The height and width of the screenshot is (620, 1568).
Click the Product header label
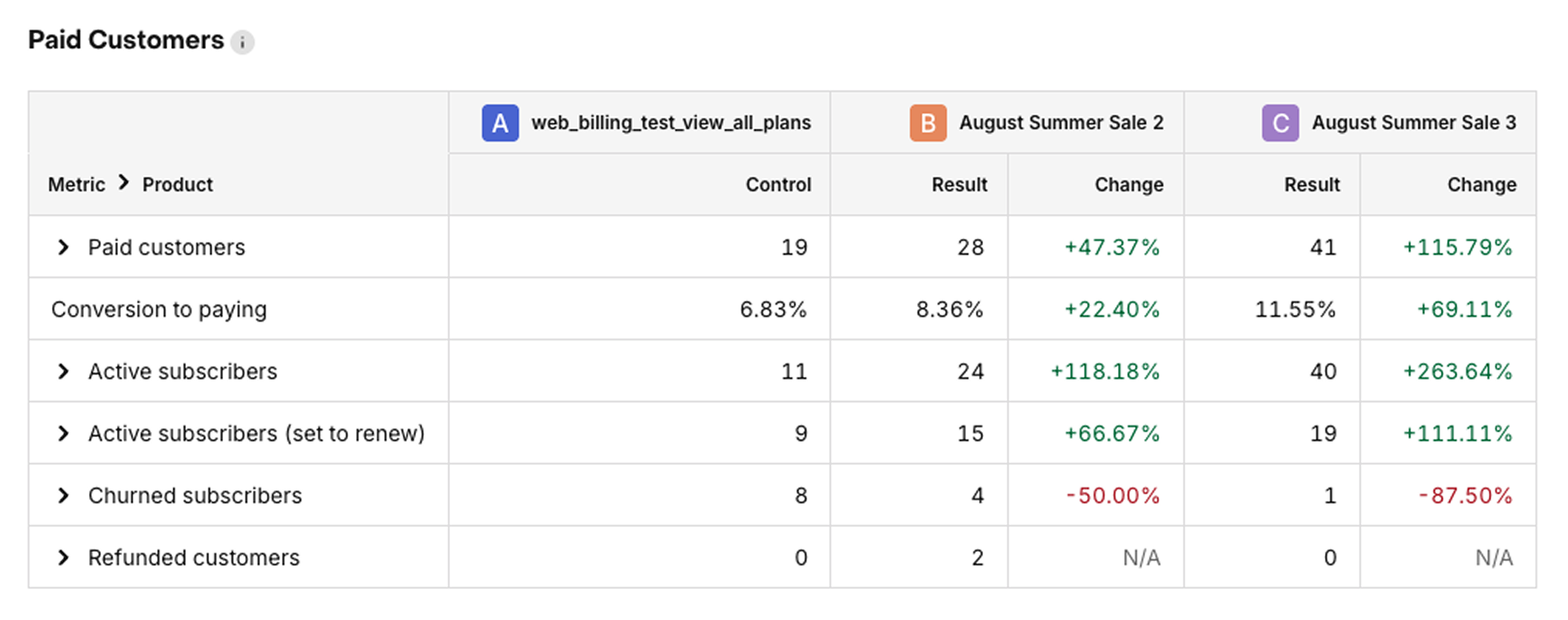tap(177, 184)
